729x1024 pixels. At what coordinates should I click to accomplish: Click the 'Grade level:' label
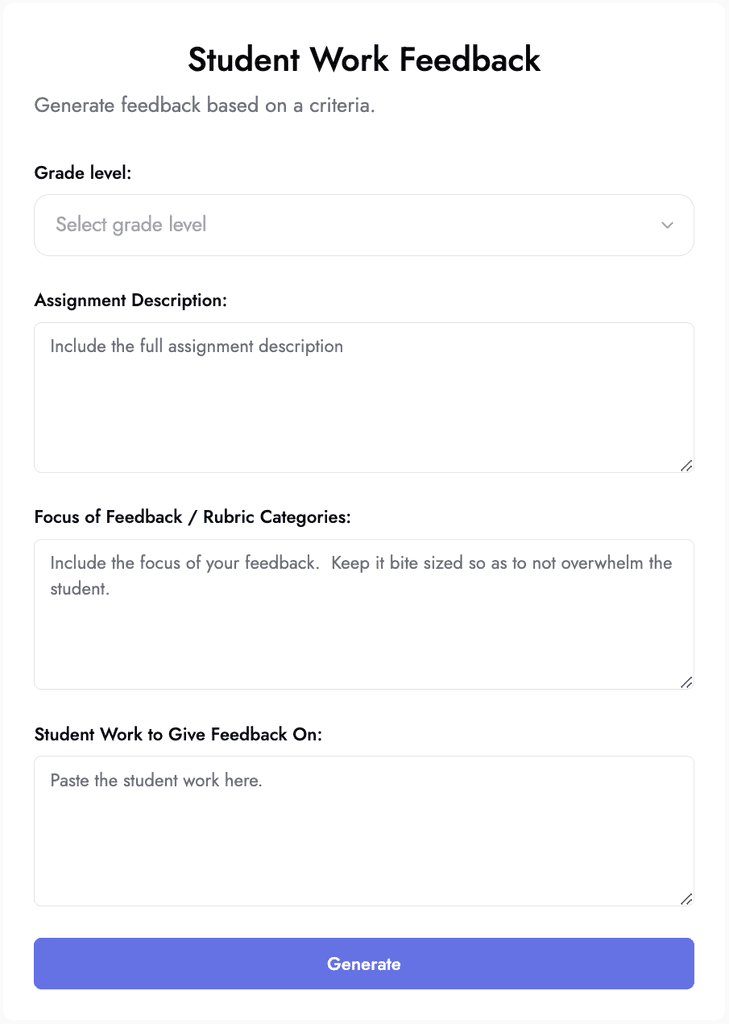[83, 172]
